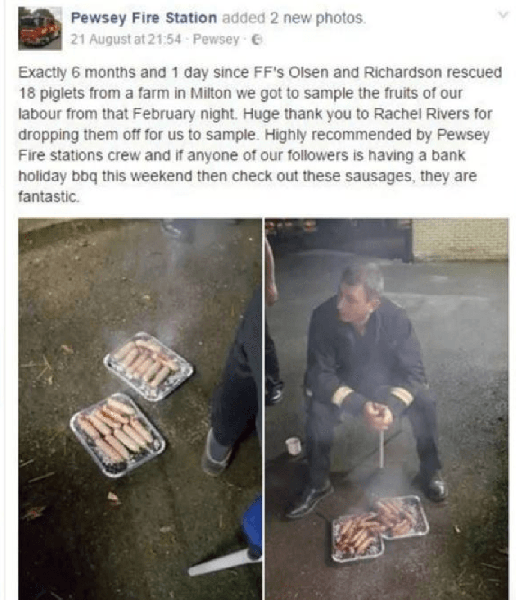Click the seated man's face in right photo
Viewport: 516px width, 600px height.
(355, 300)
